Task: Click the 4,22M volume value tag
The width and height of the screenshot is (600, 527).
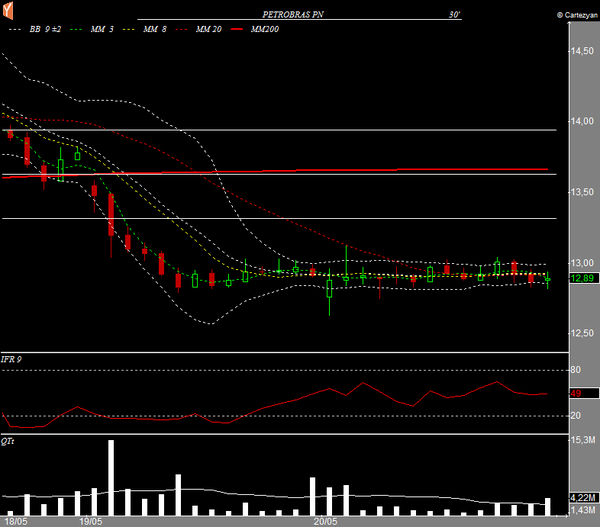Action: [583, 497]
